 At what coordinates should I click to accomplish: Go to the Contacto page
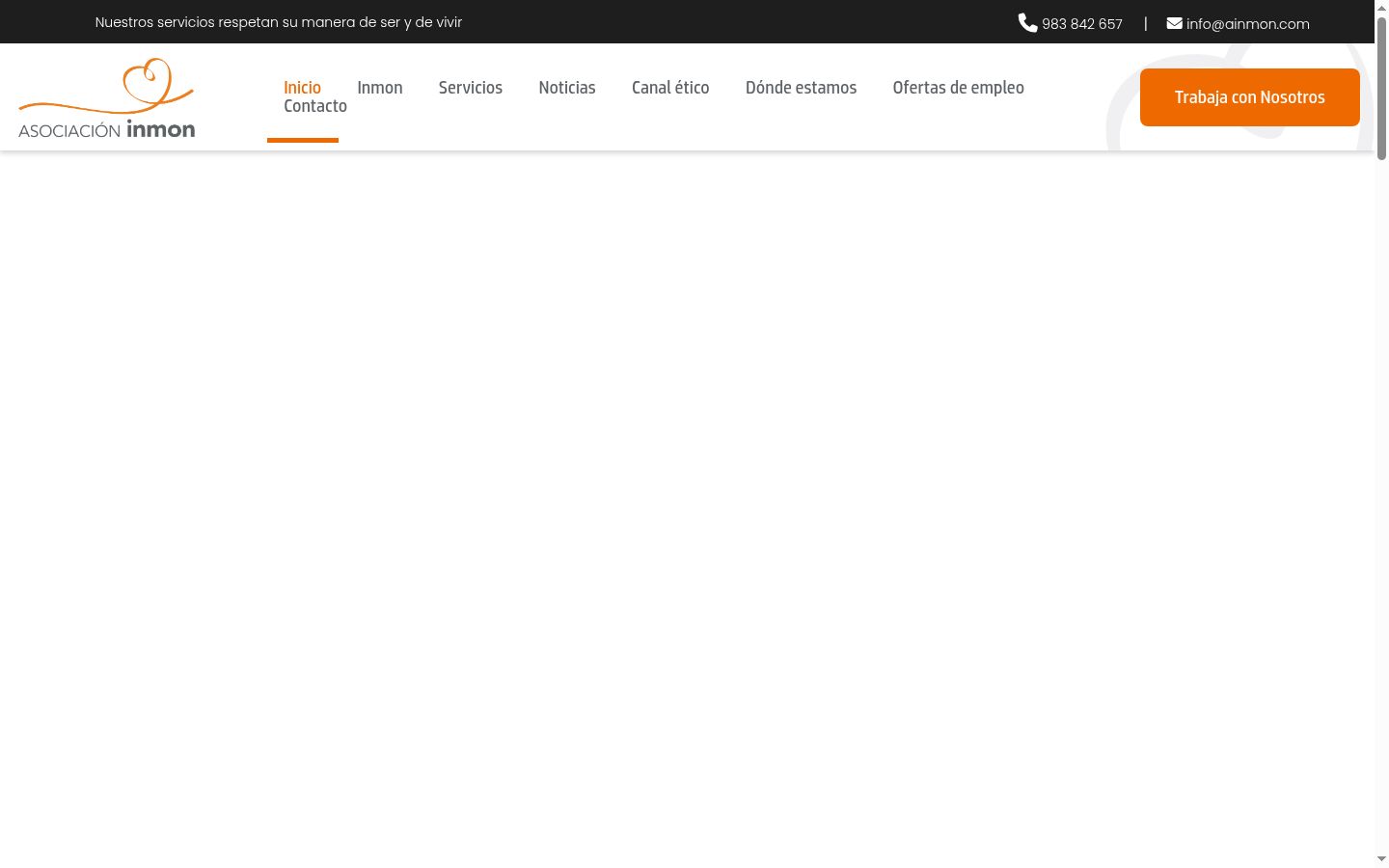tap(315, 106)
